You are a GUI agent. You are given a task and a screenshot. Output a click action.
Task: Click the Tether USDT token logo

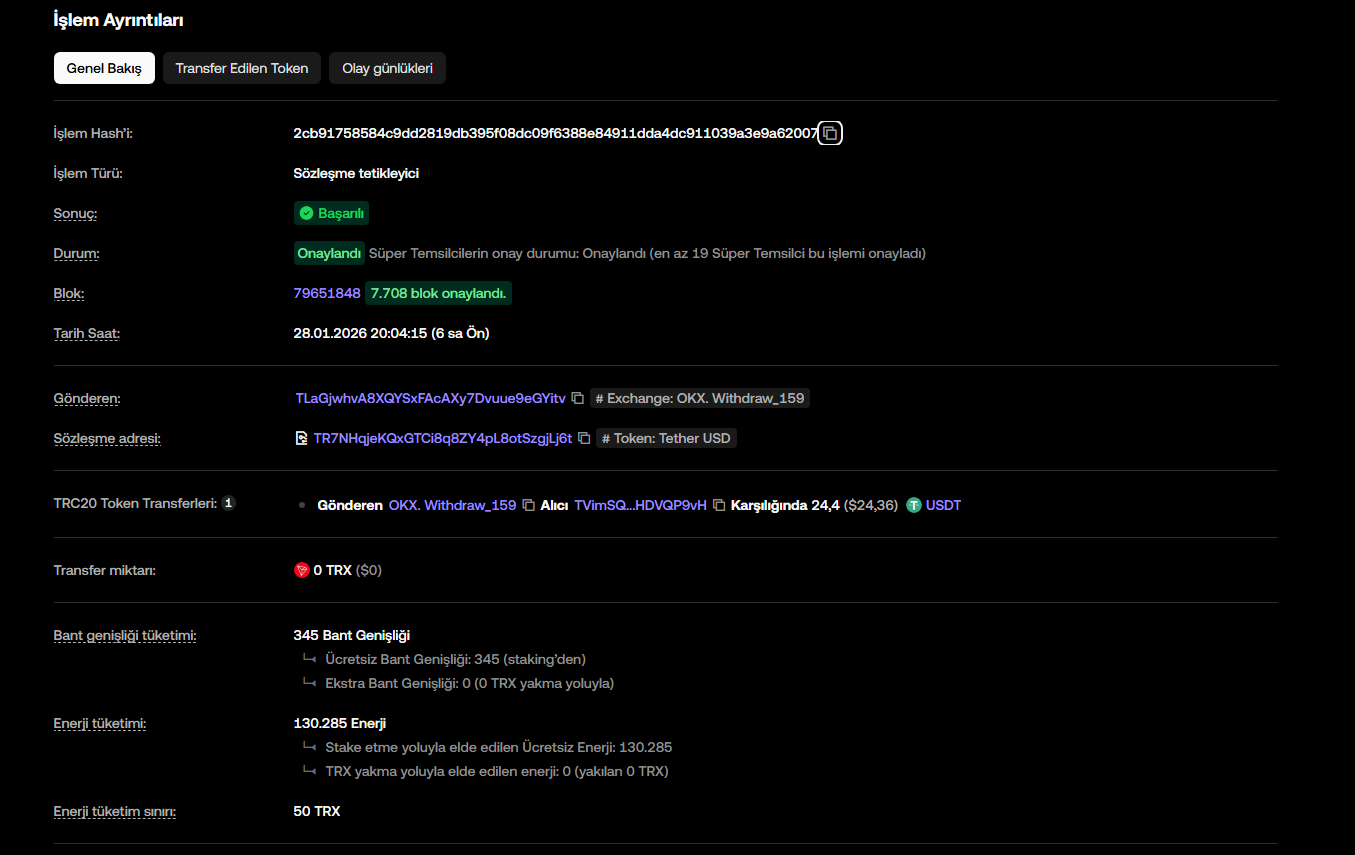point(913,505)
